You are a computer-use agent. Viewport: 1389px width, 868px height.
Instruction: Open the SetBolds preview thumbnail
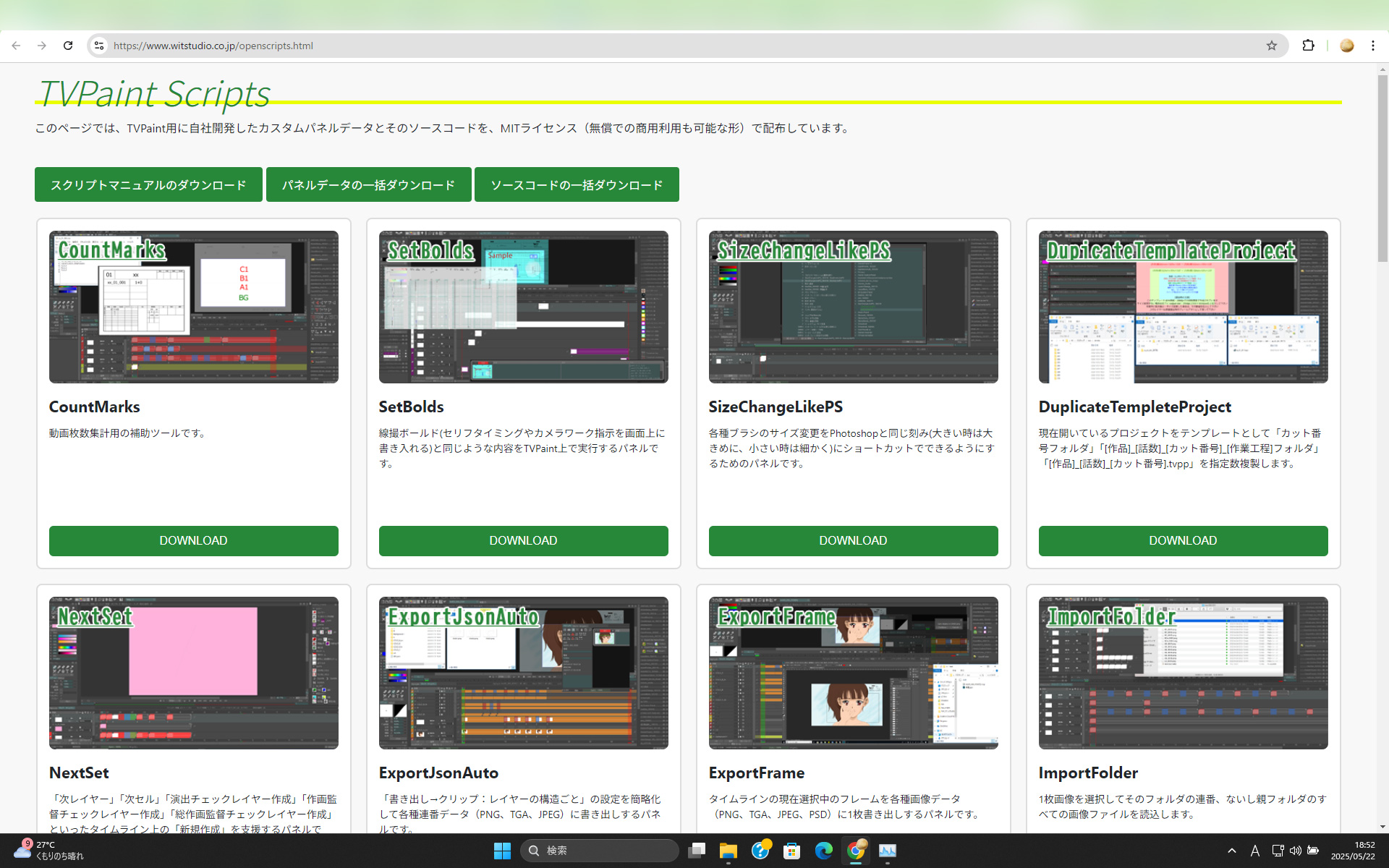[524, 307]
